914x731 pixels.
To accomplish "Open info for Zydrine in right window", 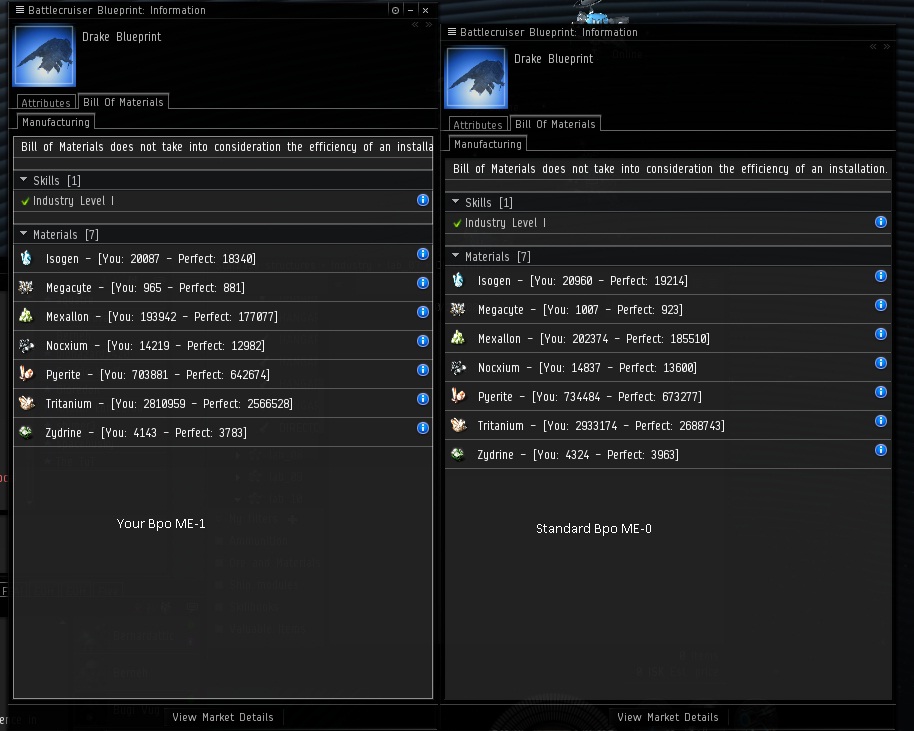I will [x=881, y=450].
